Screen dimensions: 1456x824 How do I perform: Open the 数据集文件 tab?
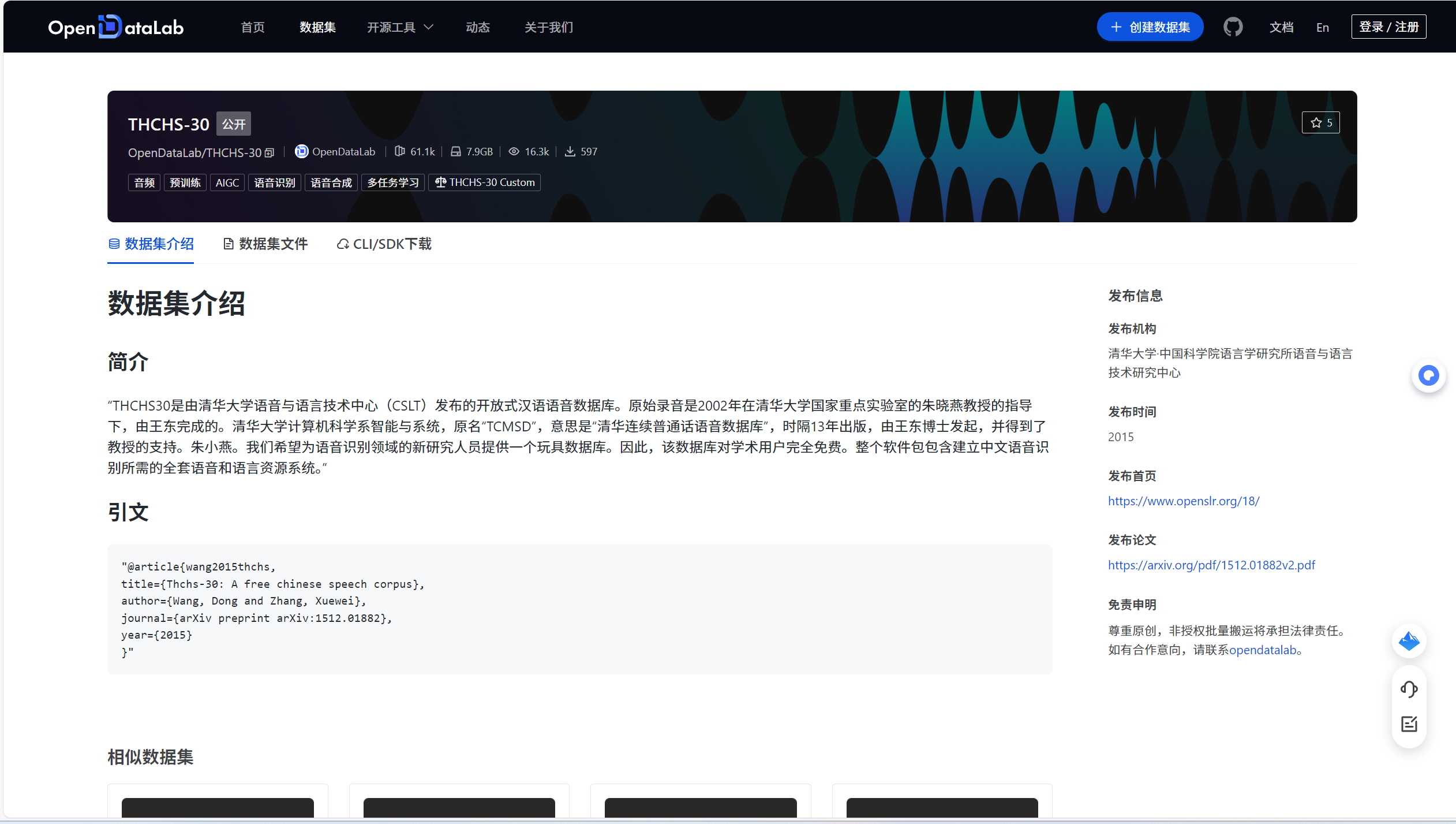point(265,244)
